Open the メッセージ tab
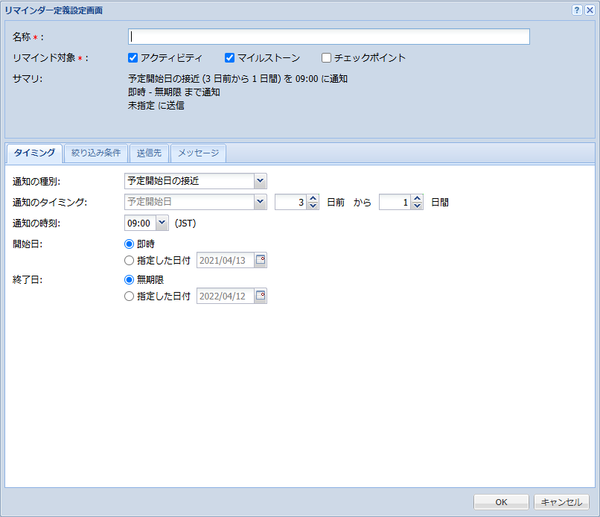The width and height of the screenshot is (600, 517). pos(198,153)
